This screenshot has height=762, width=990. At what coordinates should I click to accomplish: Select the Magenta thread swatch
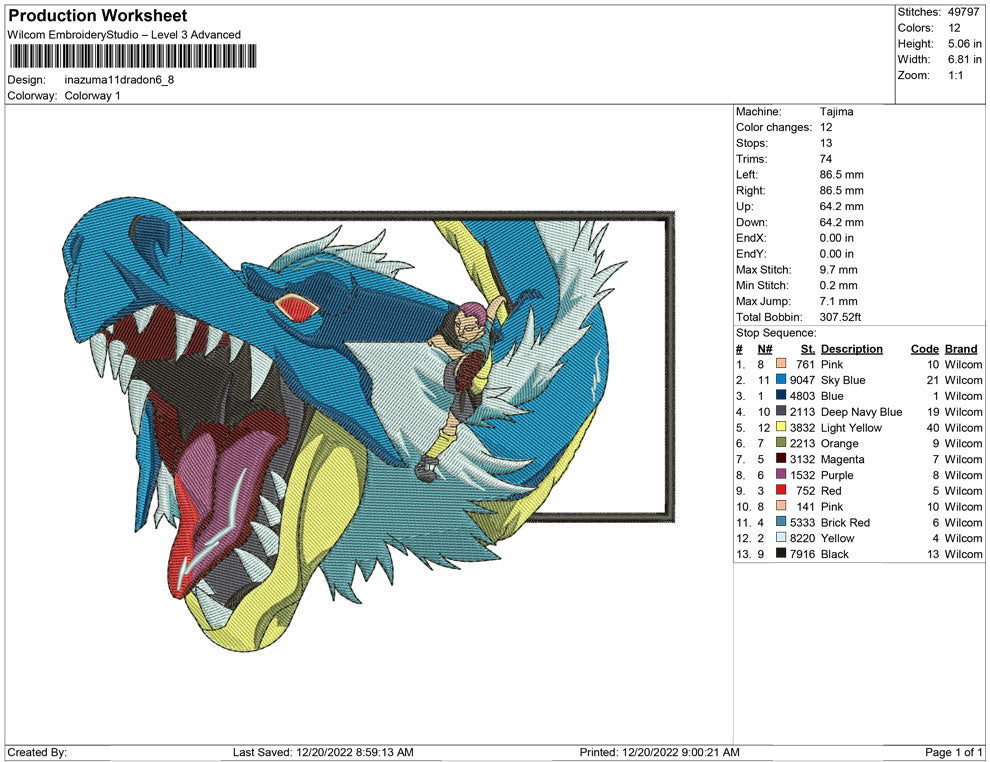coord(779,459)
